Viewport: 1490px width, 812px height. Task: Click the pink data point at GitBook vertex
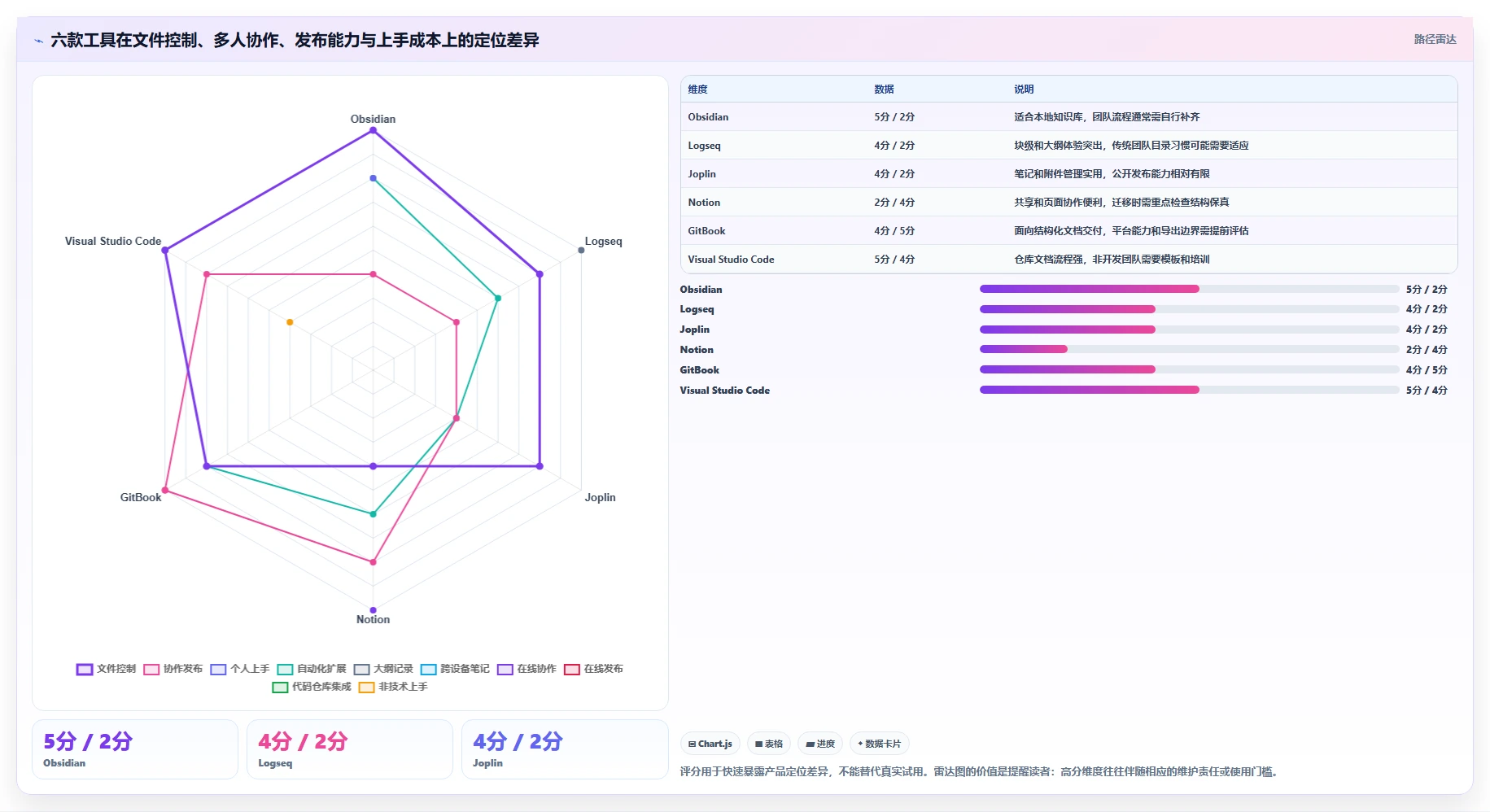(x=165, y=491)
